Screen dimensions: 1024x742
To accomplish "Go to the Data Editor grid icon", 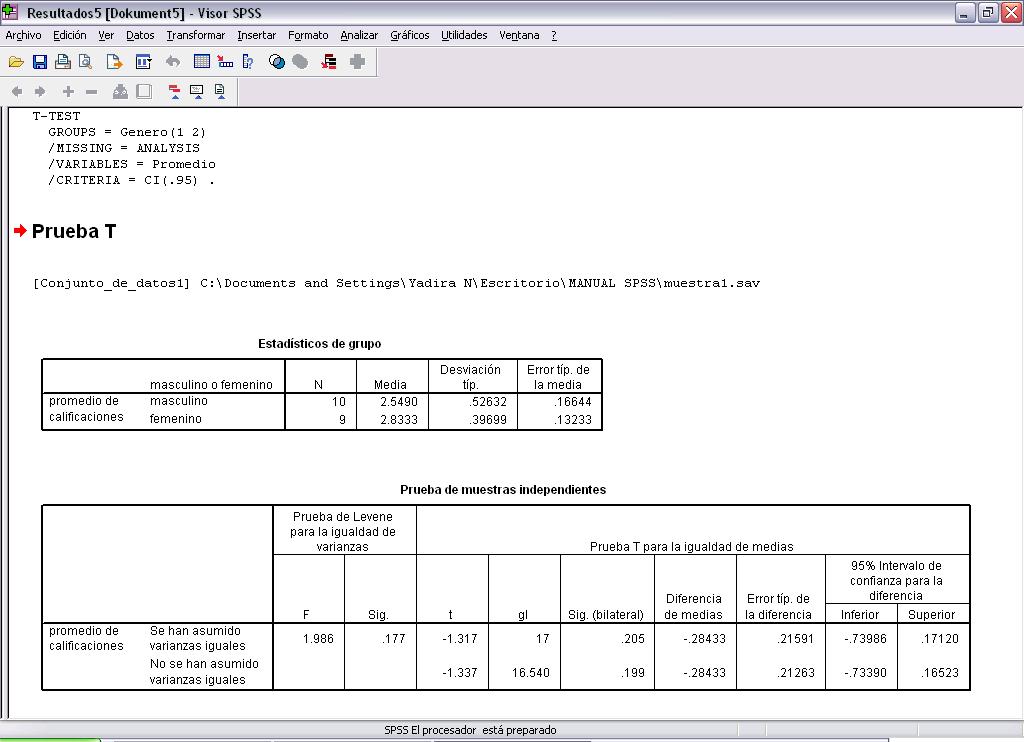I will point(202,62).
